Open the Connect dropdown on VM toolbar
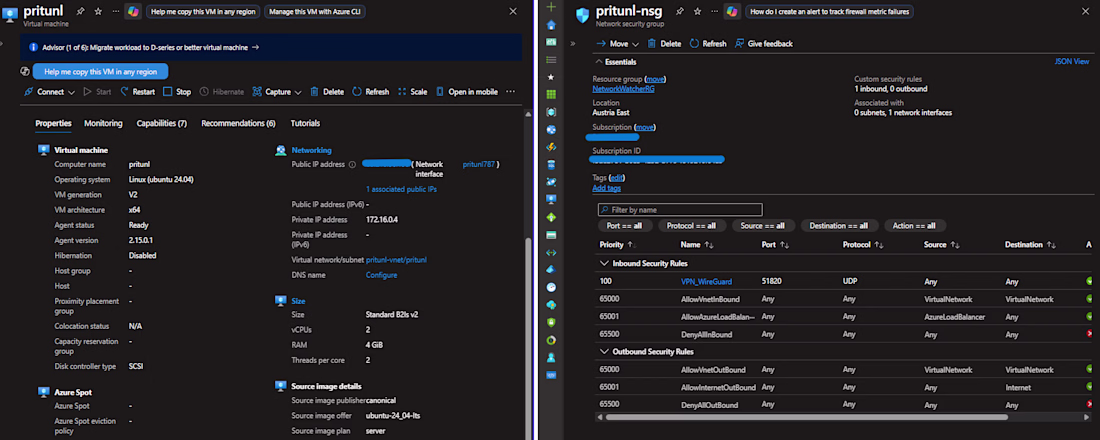 pos(50,92)
